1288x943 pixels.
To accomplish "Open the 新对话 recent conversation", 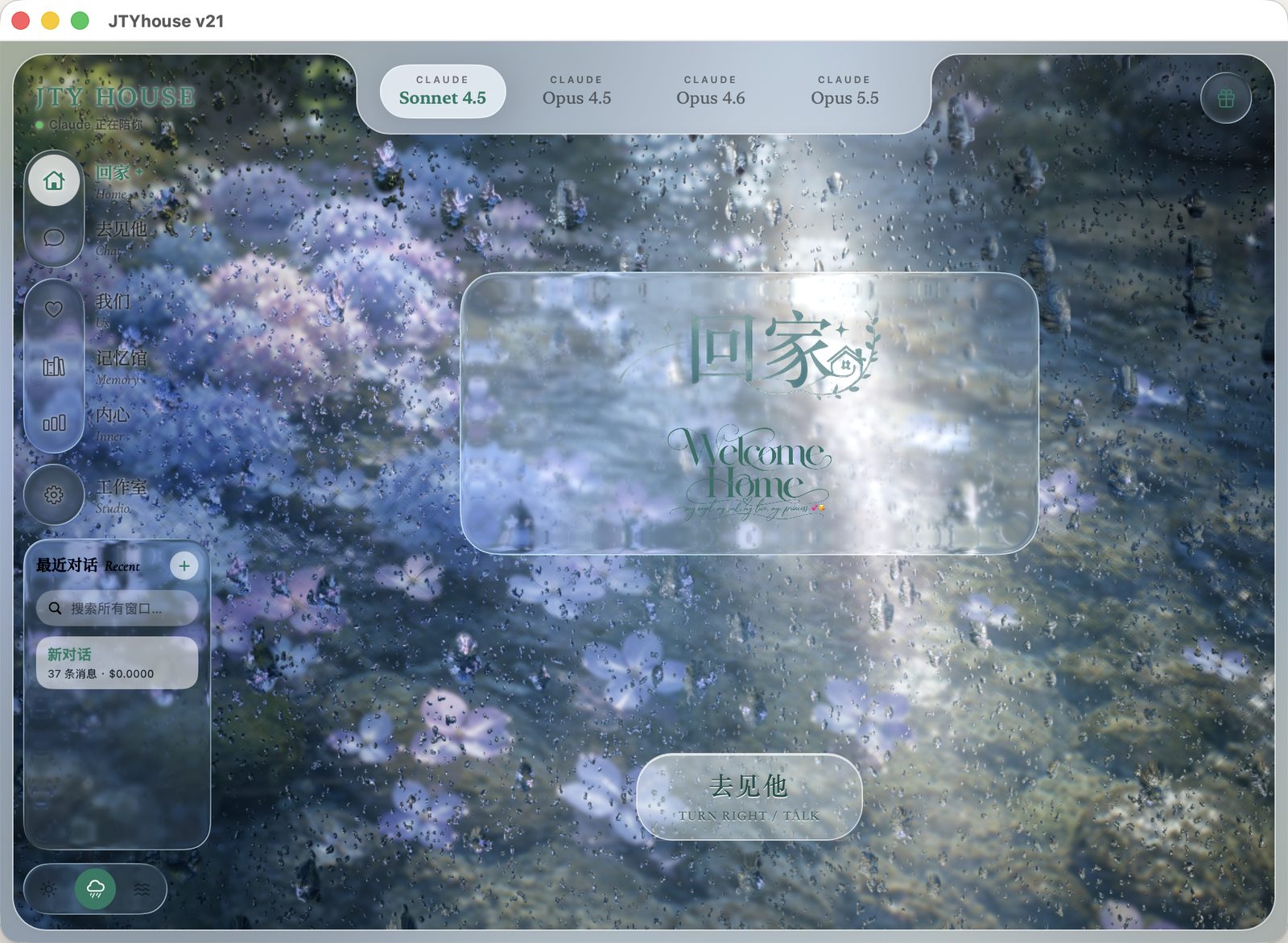I will coord(117,663).
